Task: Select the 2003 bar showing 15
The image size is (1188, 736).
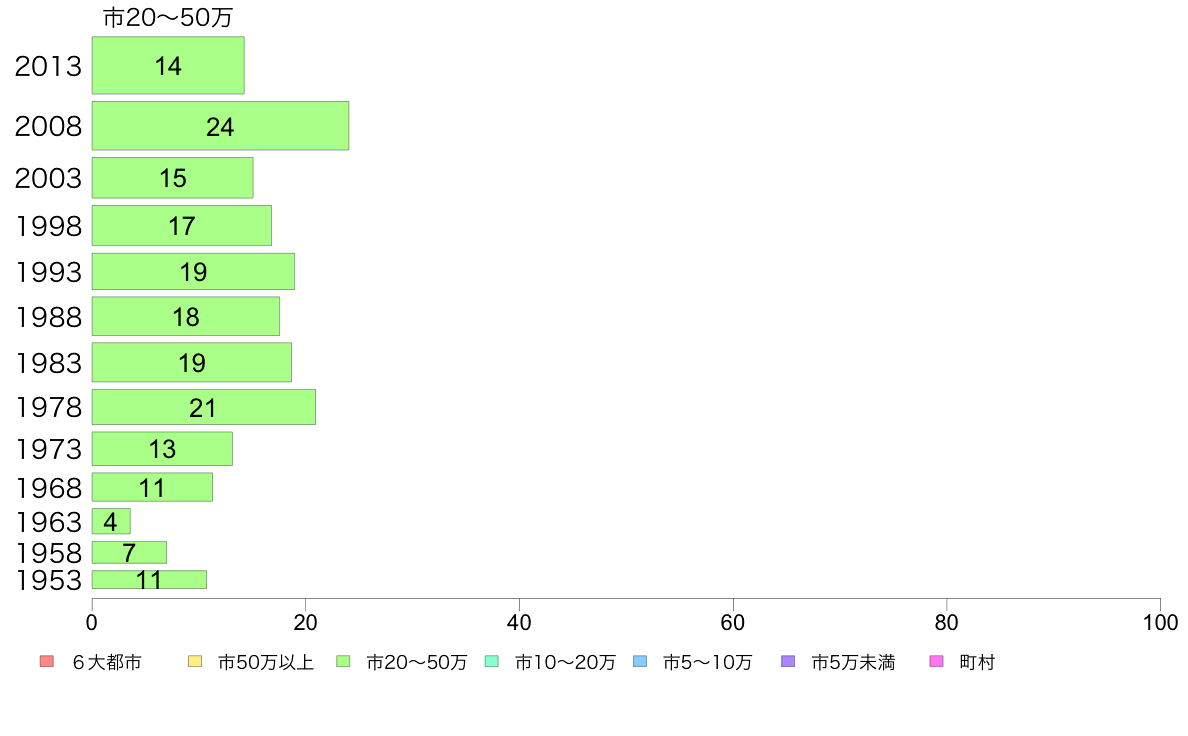Action: coord(173,178)
